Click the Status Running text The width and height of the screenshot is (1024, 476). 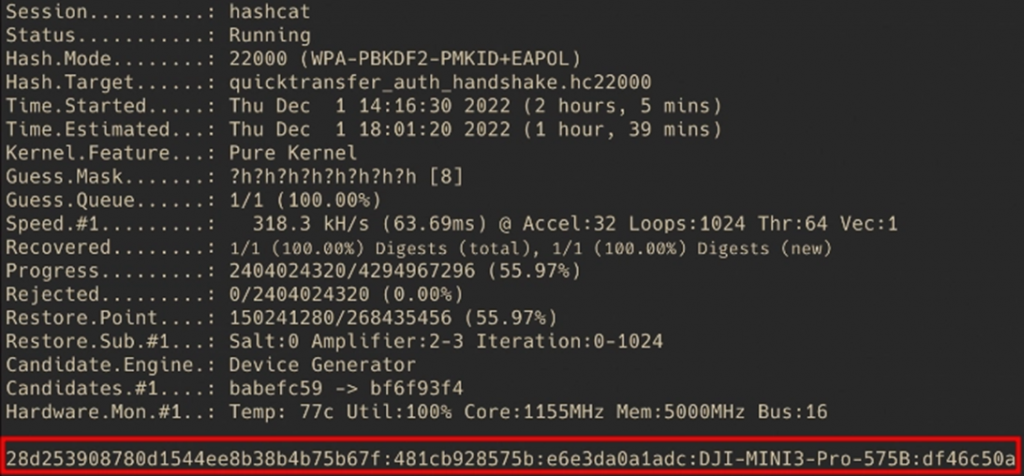(x=269, y=35)
